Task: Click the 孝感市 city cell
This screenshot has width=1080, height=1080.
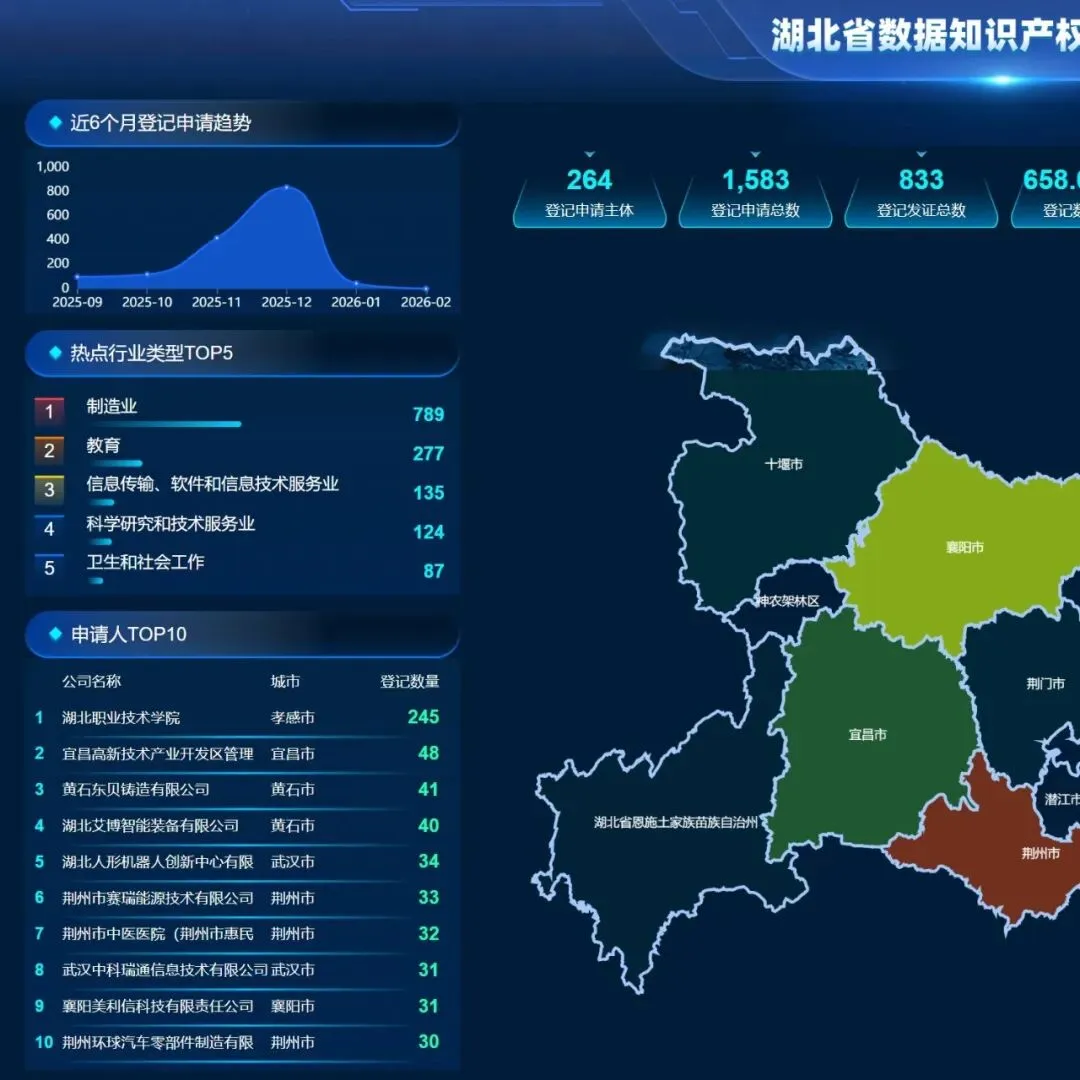Action: (293, 717)
